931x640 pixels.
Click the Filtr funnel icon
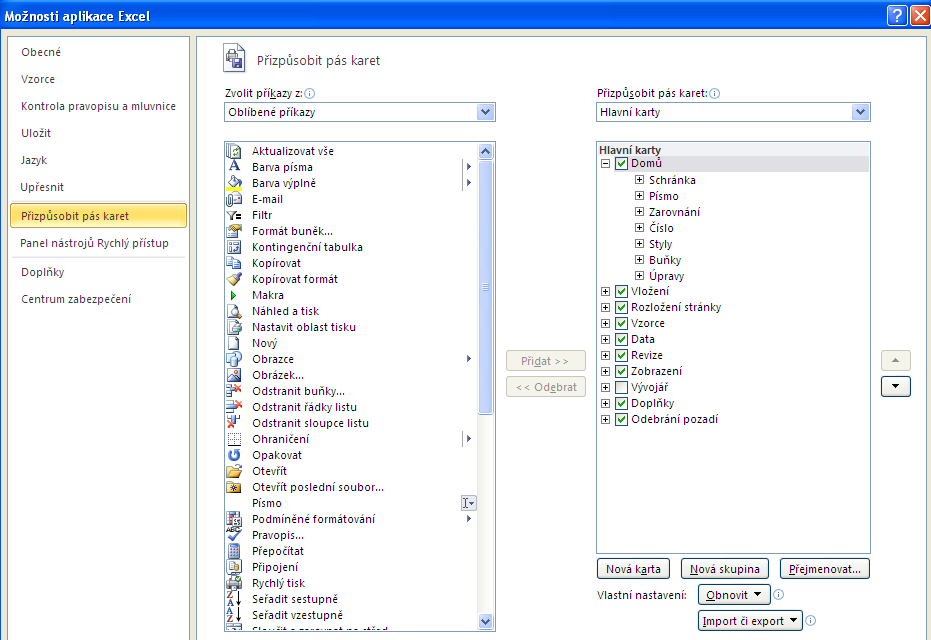click(234, 215)
